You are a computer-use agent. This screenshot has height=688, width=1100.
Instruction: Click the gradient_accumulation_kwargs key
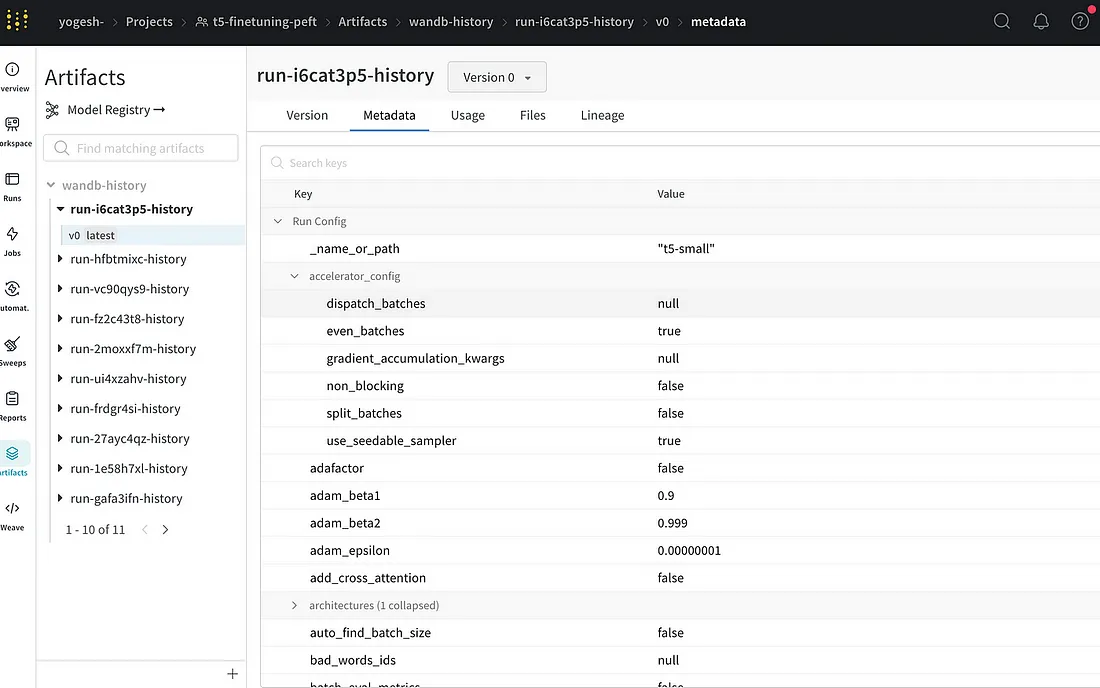[415, 358]
